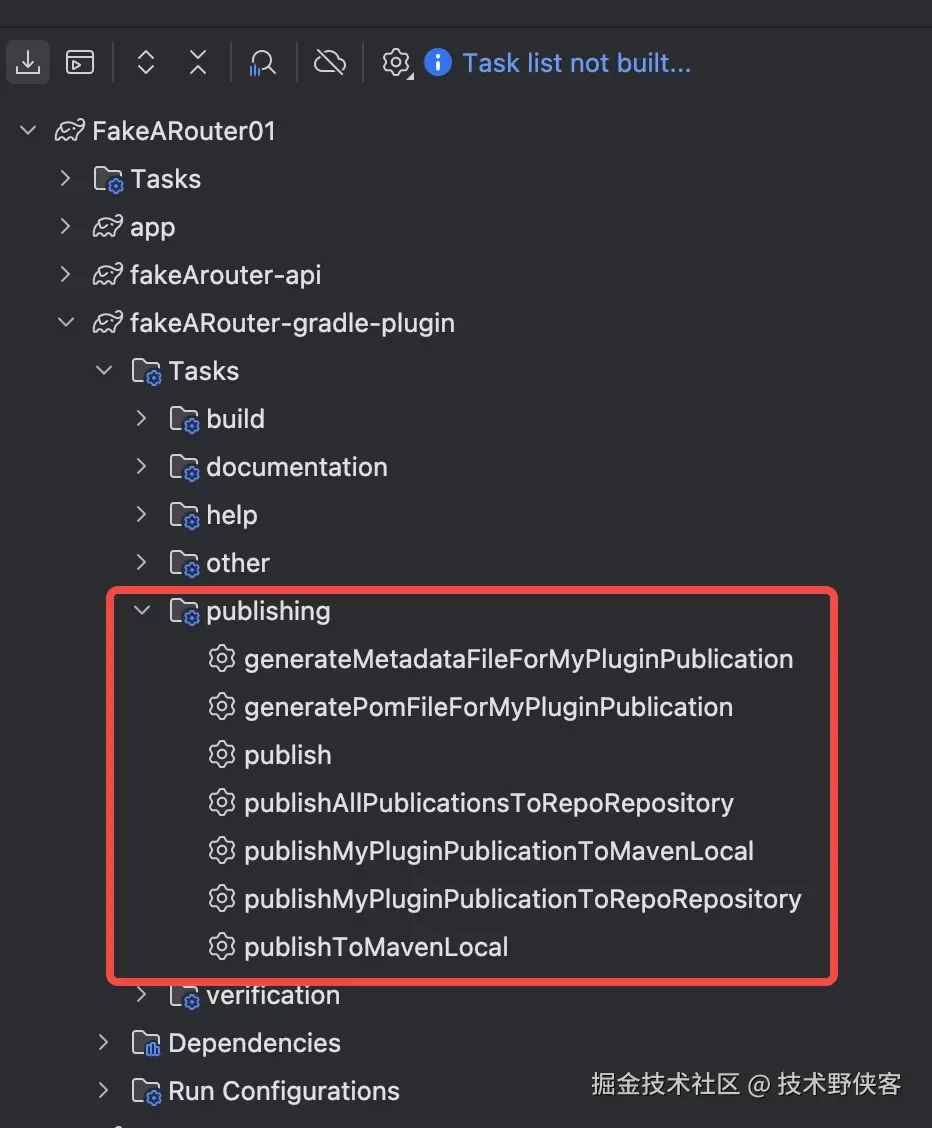Click the 'Task list not built...' link

[x=576, y=63]
